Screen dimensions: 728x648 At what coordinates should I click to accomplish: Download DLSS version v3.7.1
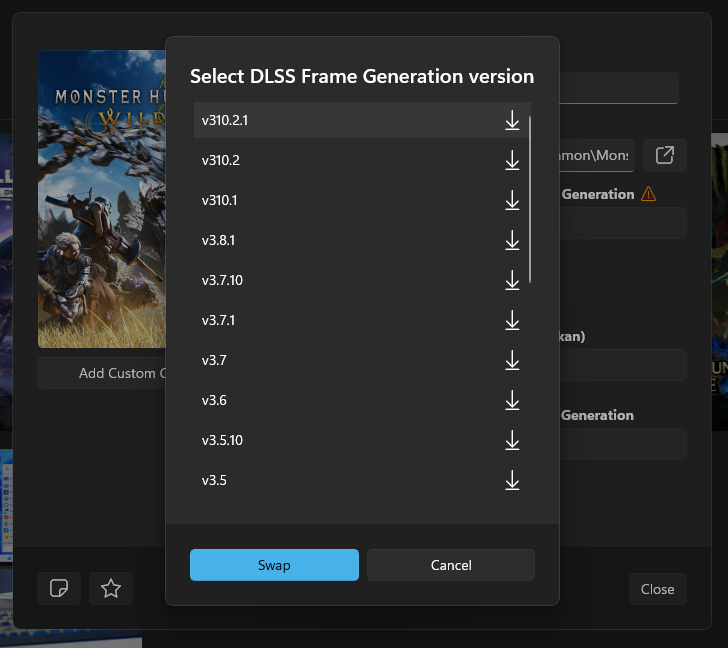(x=512, y=321)
